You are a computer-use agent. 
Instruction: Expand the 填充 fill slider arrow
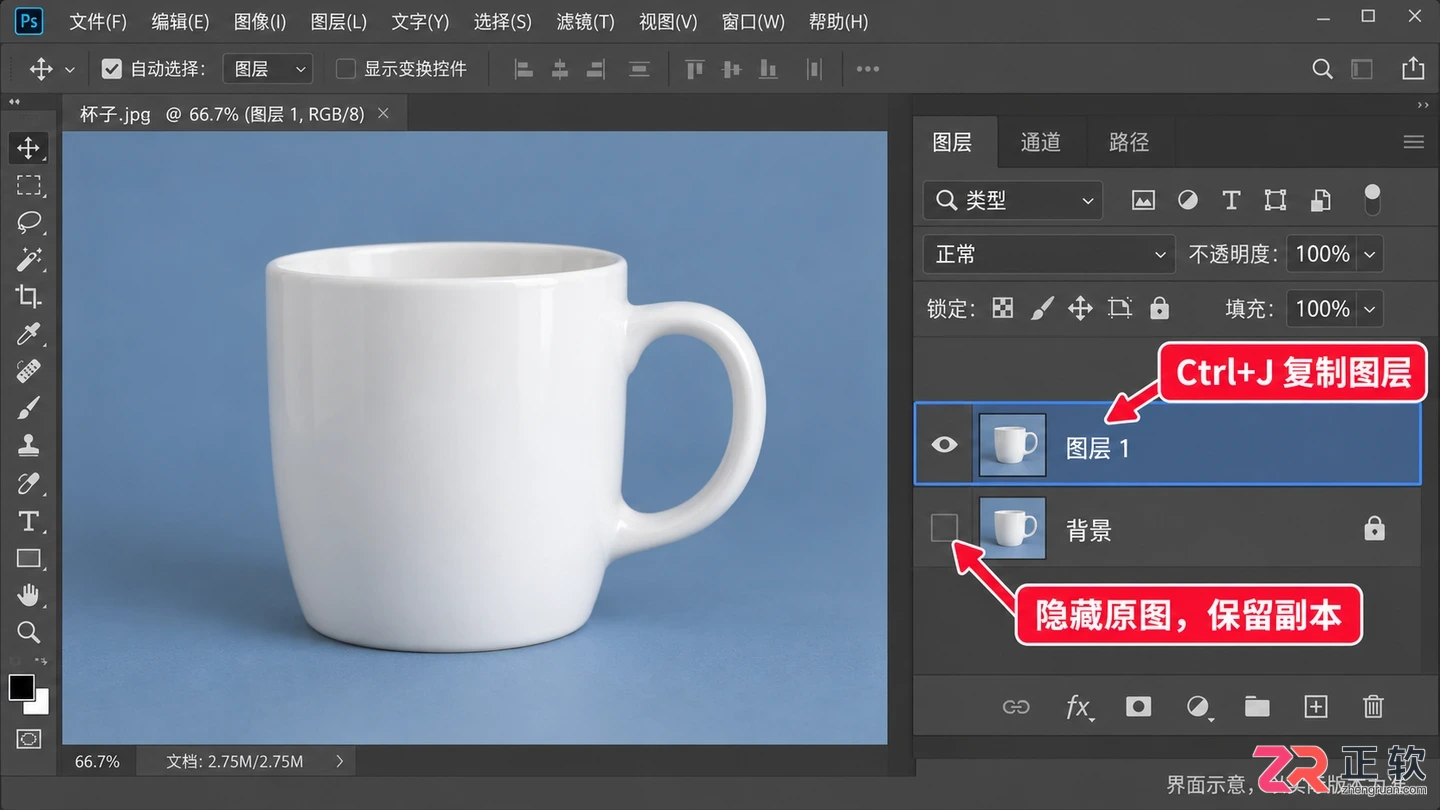click(1370, 309)
